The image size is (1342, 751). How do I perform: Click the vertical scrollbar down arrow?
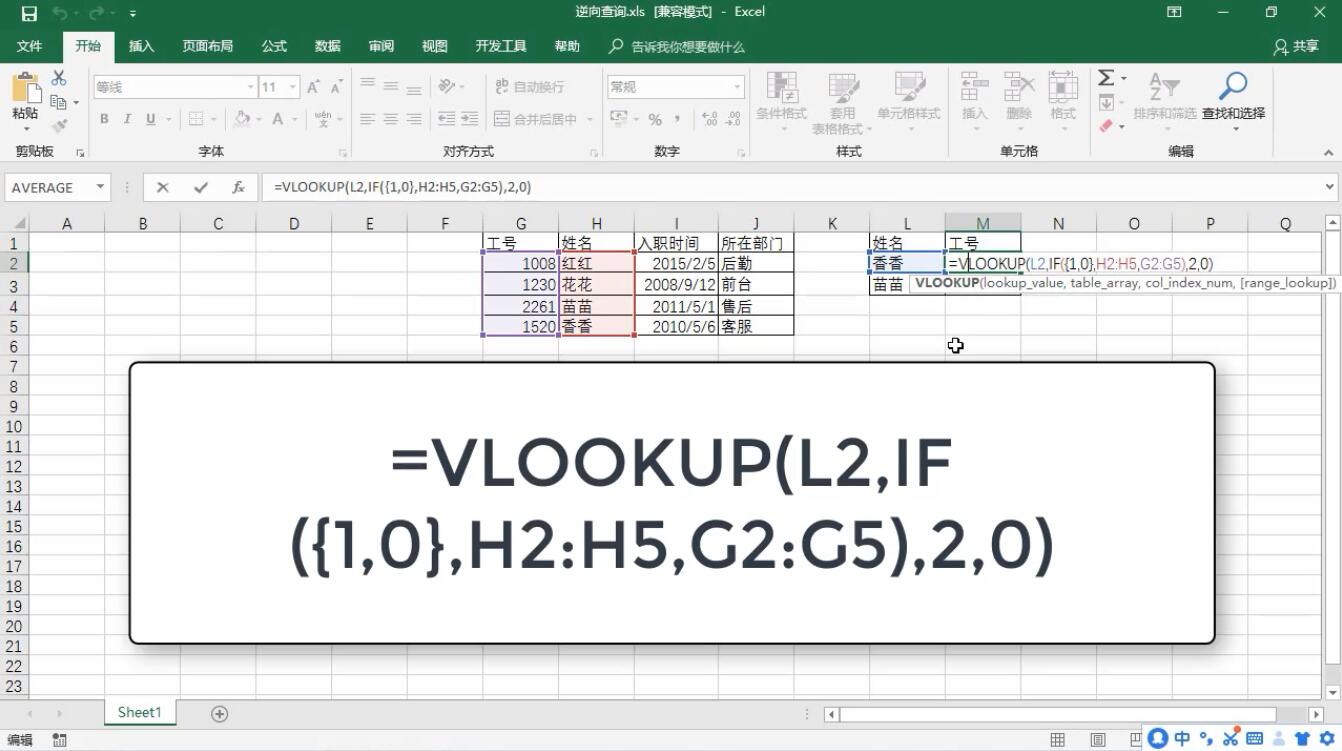(x=1332, y=692)
